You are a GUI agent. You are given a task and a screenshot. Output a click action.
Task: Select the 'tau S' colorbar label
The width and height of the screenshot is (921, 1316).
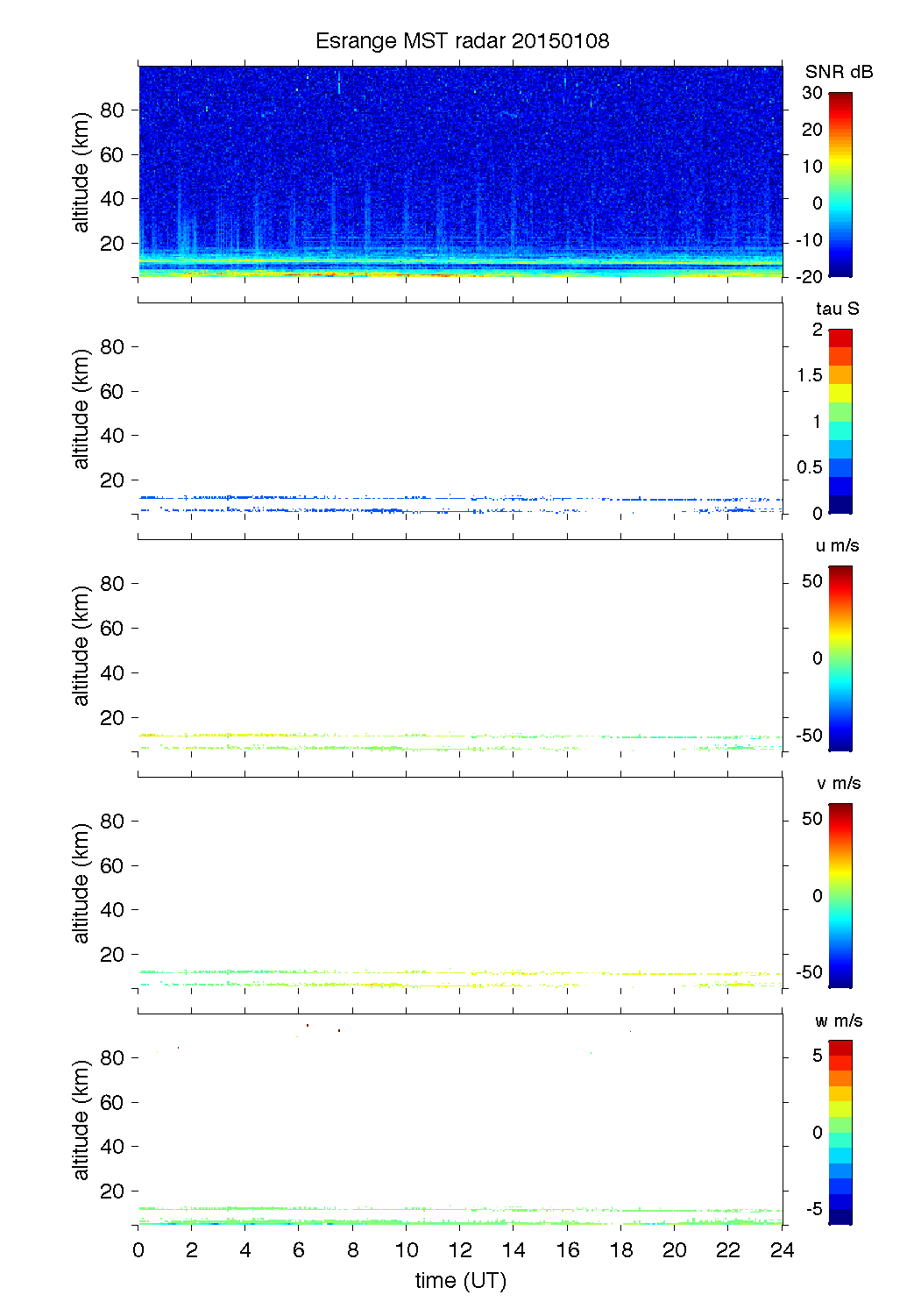pos(837,309)
